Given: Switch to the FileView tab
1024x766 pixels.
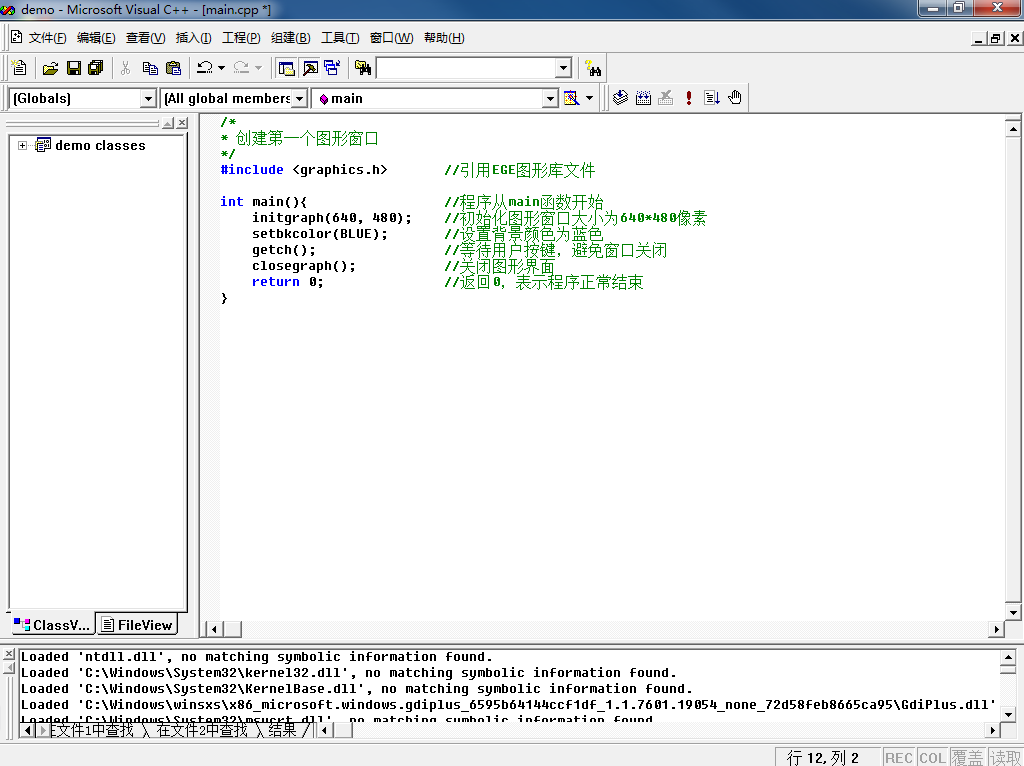Looking at the screenshot, I should (137, 625).
